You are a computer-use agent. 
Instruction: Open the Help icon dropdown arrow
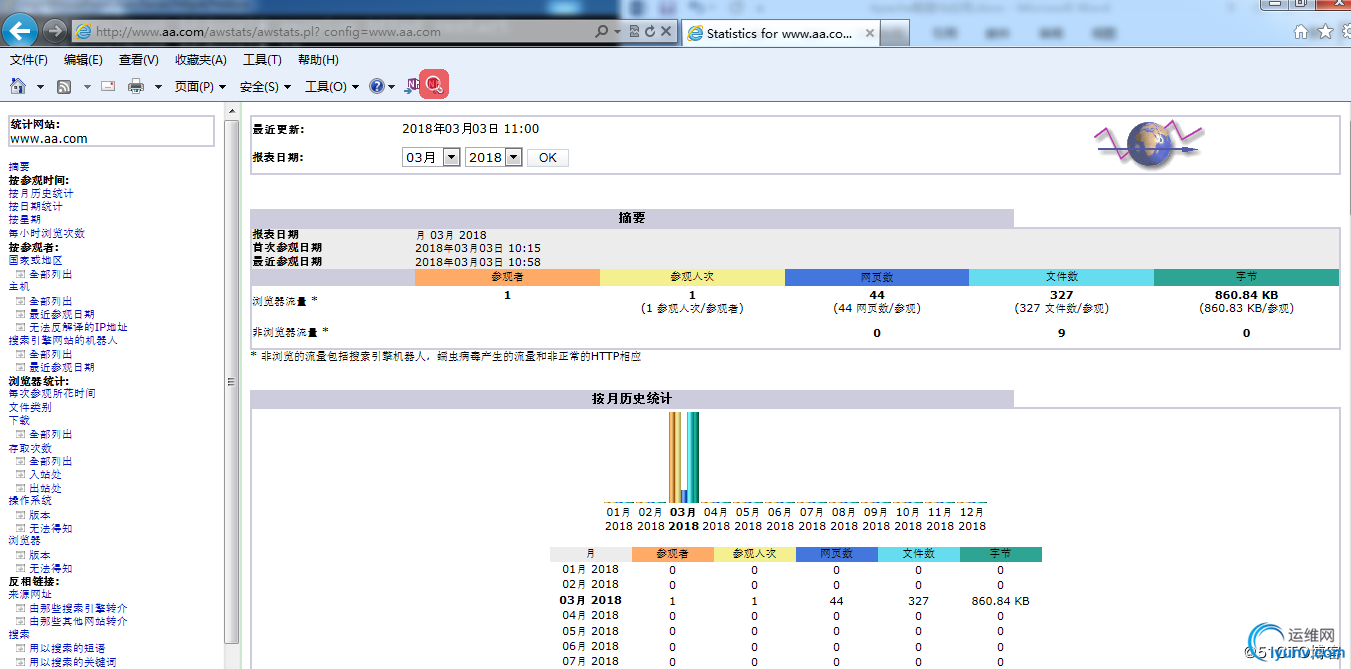pyautogui.click(x=391, y=87)
